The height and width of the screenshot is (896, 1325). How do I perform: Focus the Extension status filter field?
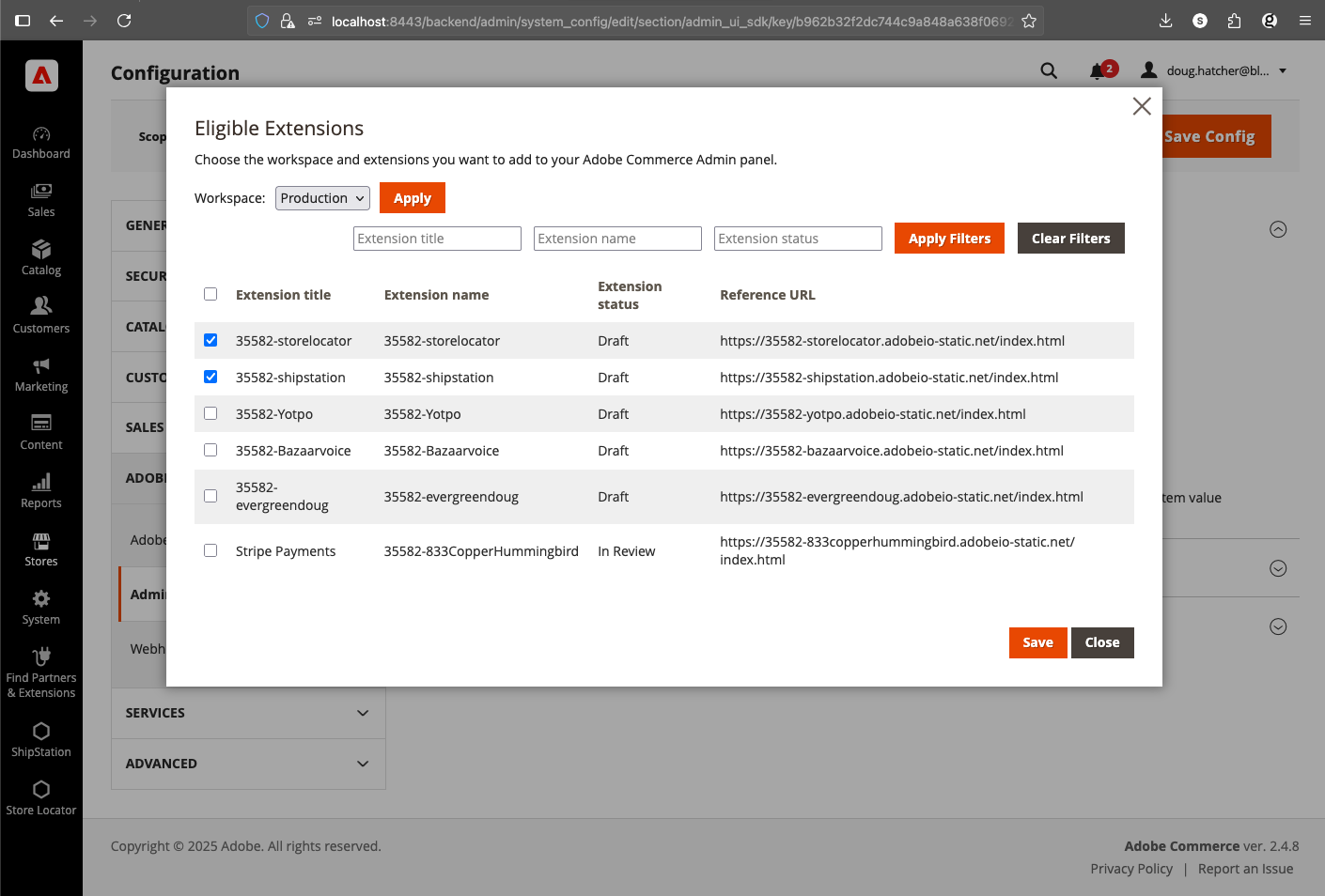[x=798, y=239]
